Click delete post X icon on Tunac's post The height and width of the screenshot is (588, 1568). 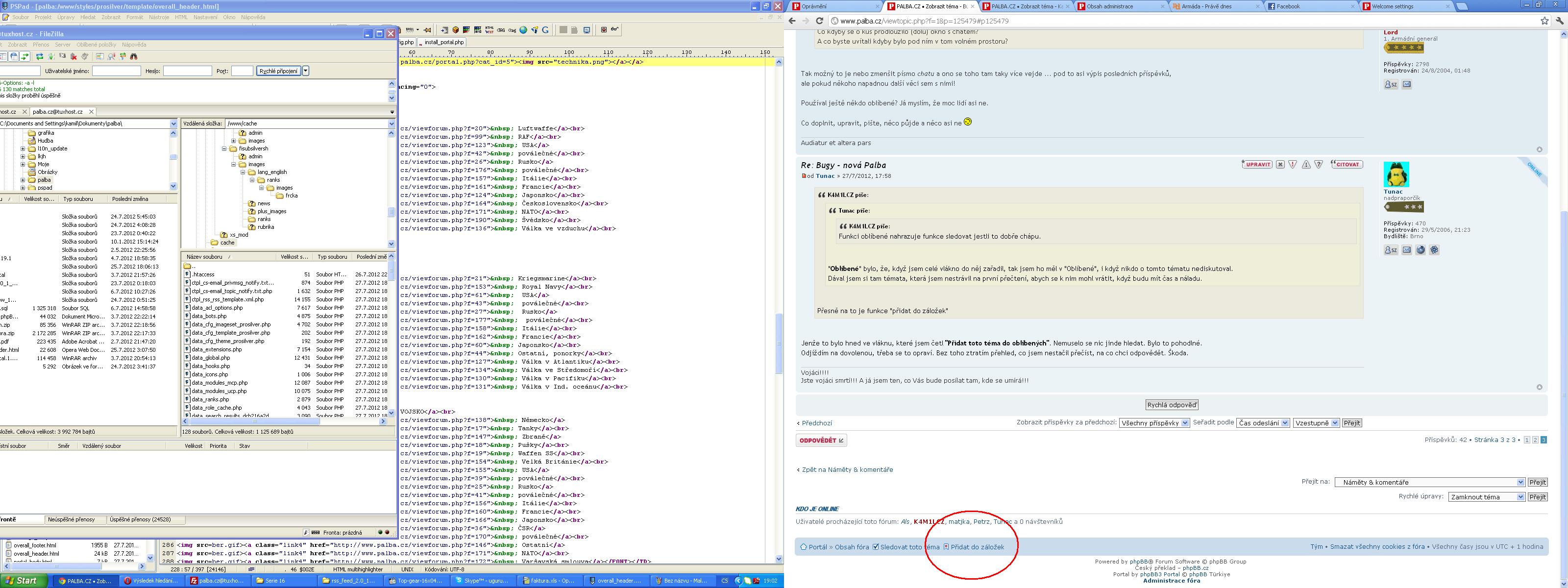(x=1280, y=164)
